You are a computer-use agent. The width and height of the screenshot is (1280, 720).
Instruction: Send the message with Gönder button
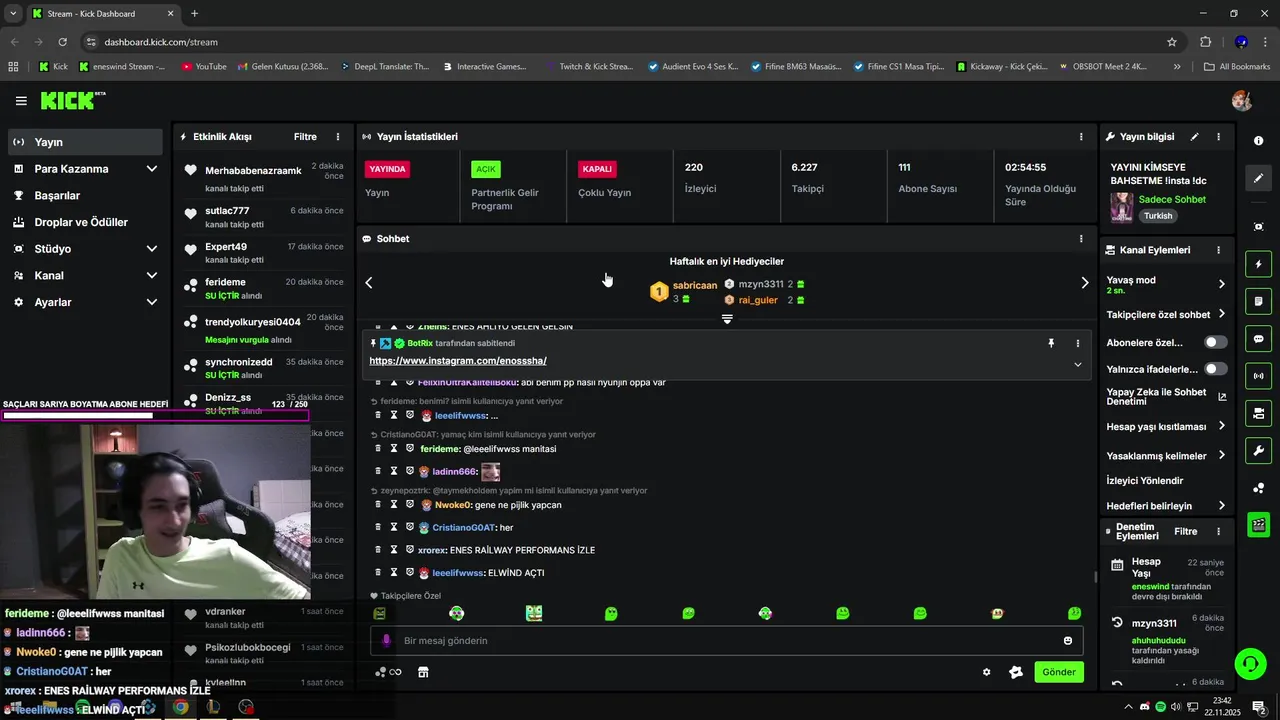(x=1059, y=672)
